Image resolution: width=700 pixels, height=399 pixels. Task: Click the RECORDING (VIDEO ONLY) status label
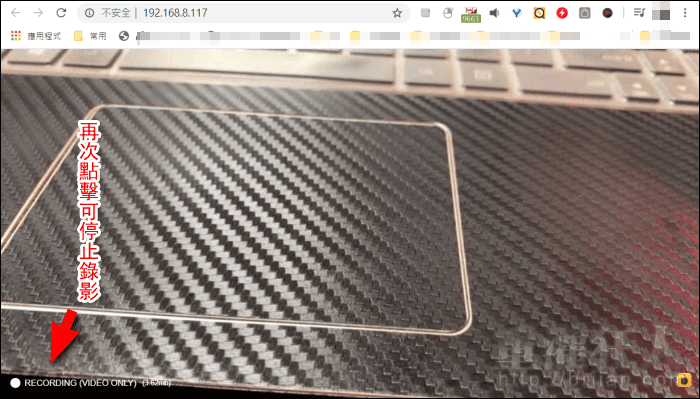(80, 383)
